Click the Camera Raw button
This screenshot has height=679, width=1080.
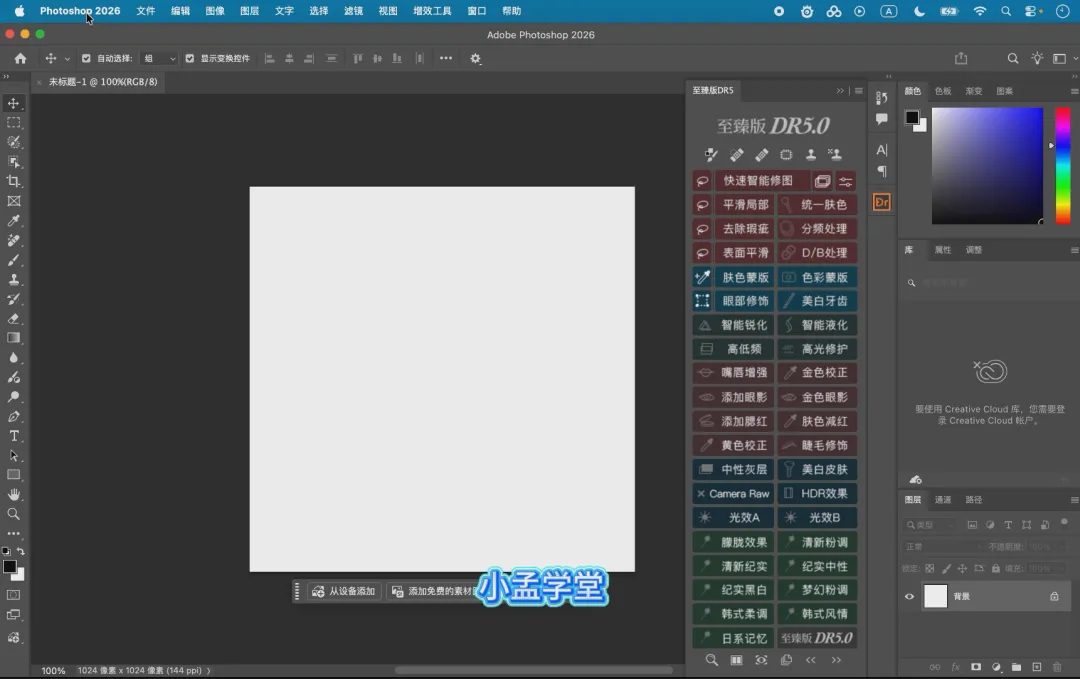[733, 494]
